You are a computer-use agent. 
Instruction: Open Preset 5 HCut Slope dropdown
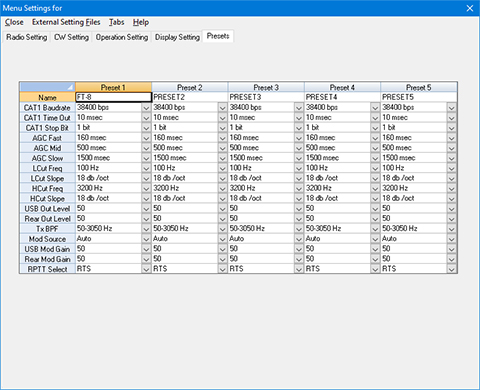pos(452,198)
